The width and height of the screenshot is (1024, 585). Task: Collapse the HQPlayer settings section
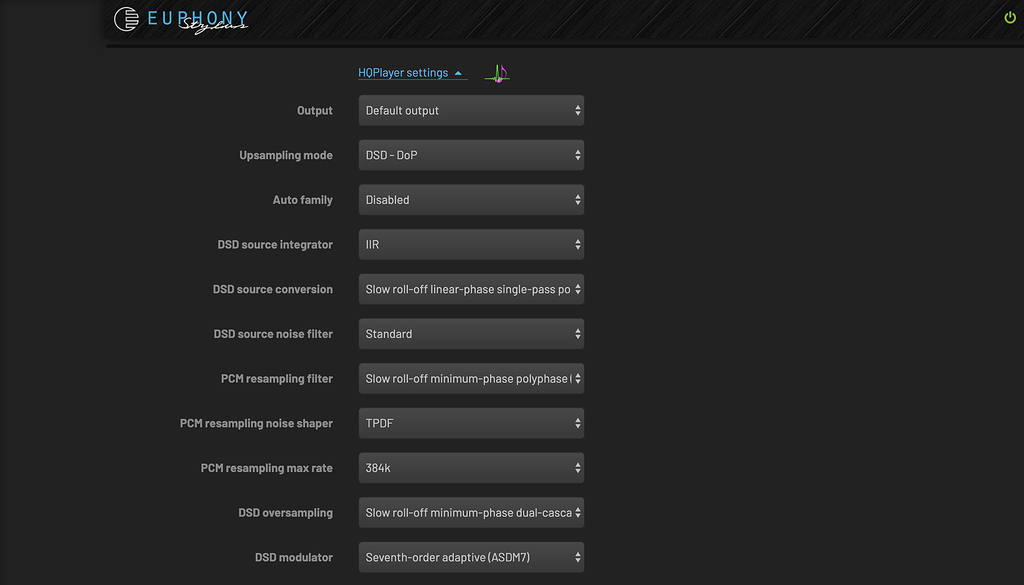(x=459, y=72)
